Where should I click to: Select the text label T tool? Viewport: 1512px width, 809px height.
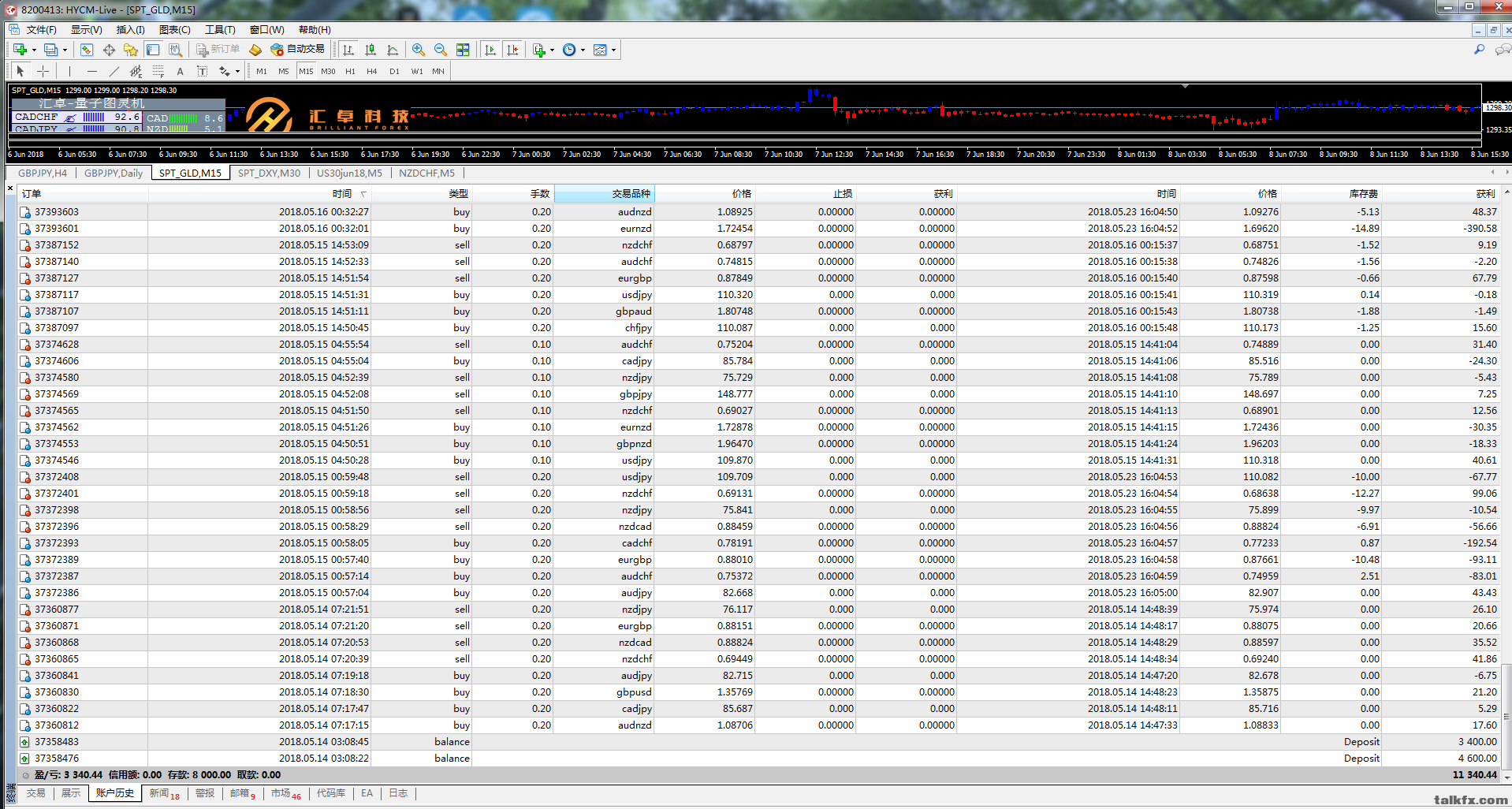pos(202,71)
